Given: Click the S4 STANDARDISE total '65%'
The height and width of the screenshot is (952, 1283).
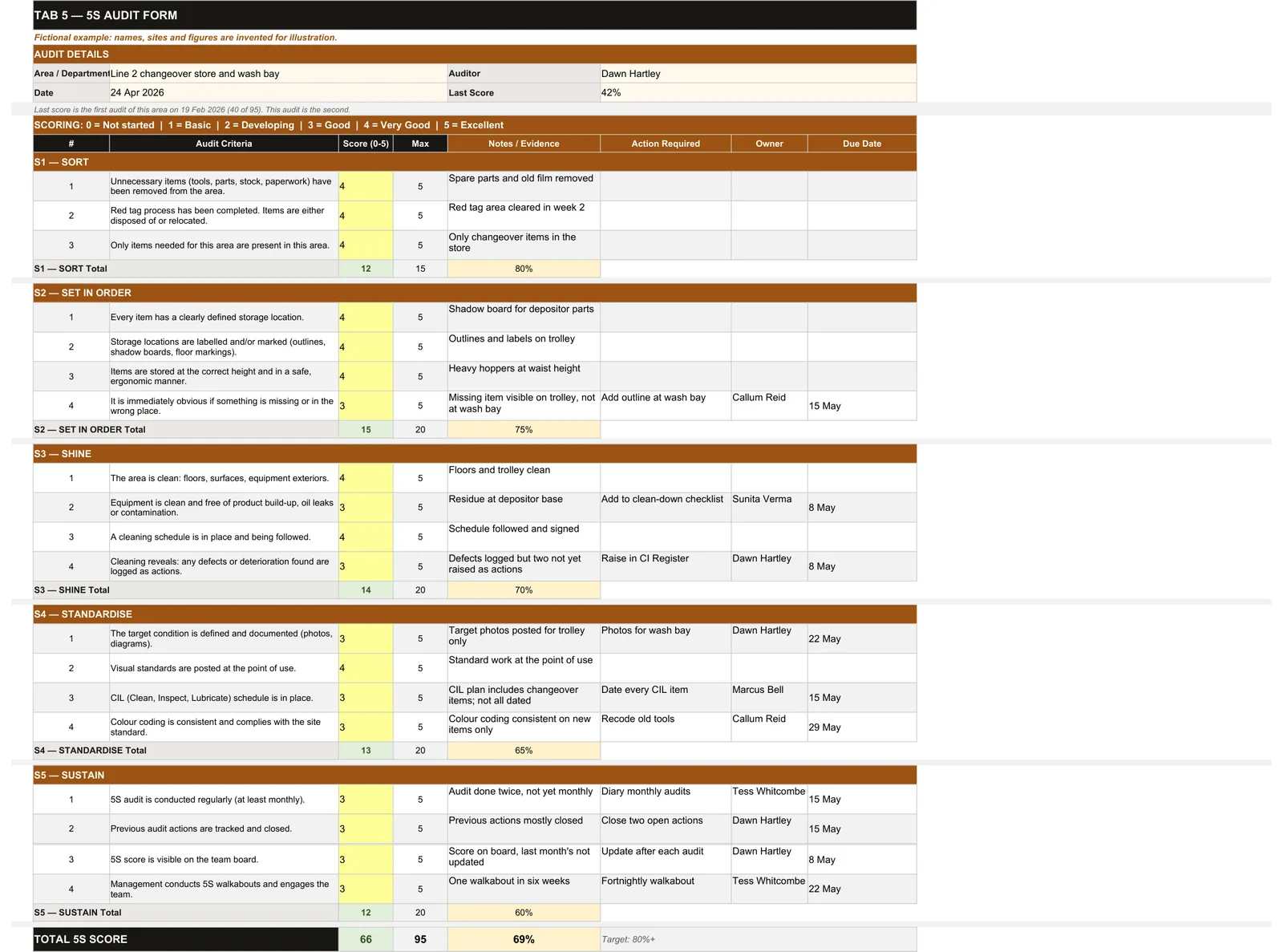Looking at the screenshot, I should pos(524,751).
